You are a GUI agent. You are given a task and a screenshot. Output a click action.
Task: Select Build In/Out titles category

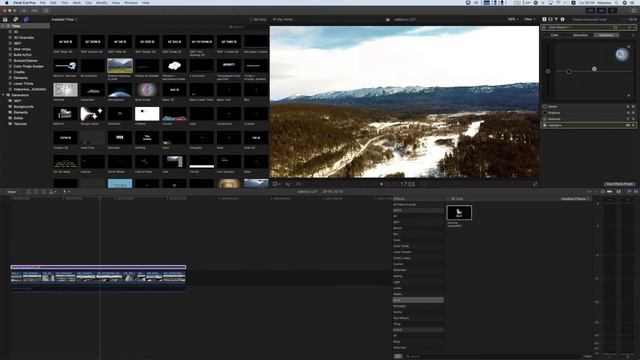(x=22, y=55)
